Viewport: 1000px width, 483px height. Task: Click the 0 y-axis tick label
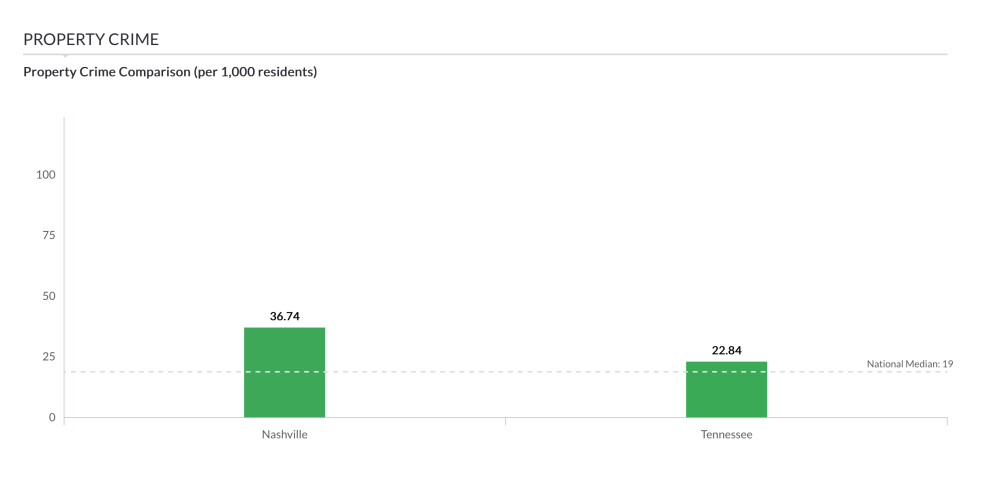pos(52,417)
